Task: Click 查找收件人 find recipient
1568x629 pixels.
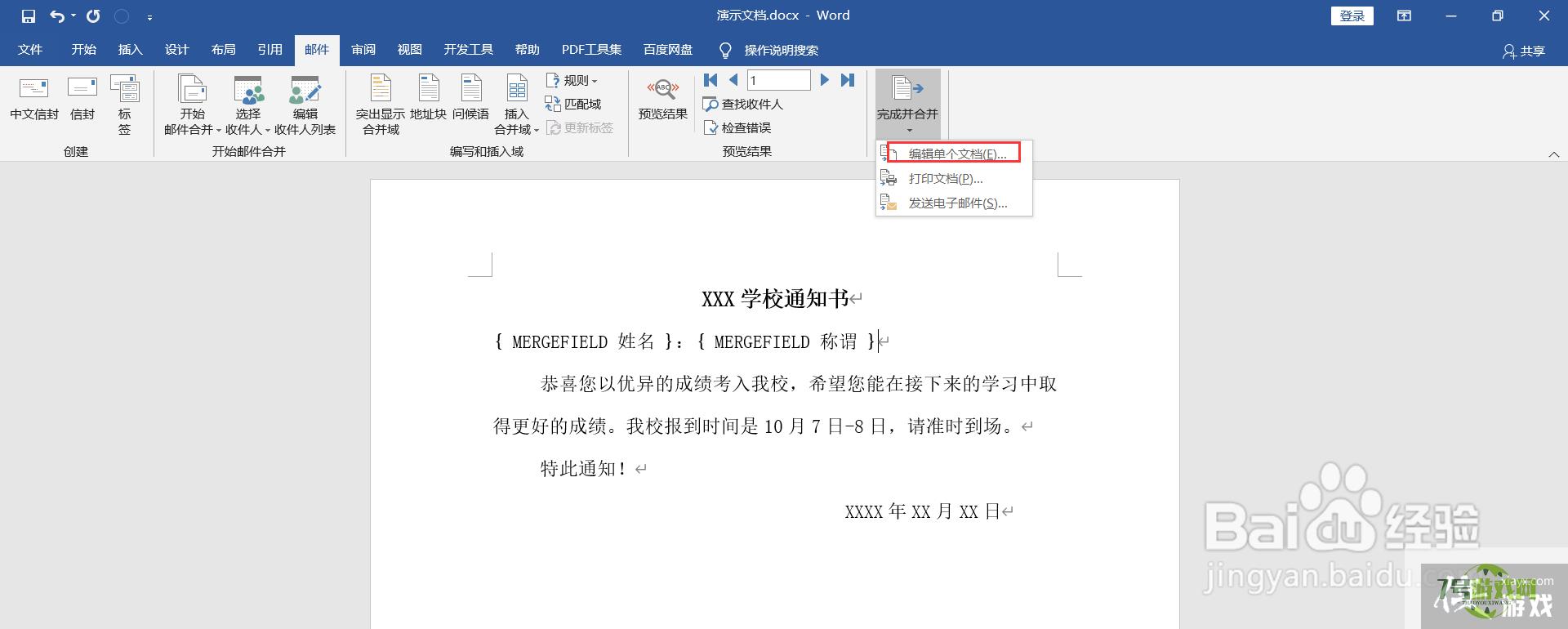Action: pyautogui.click(x=743, y=104)
